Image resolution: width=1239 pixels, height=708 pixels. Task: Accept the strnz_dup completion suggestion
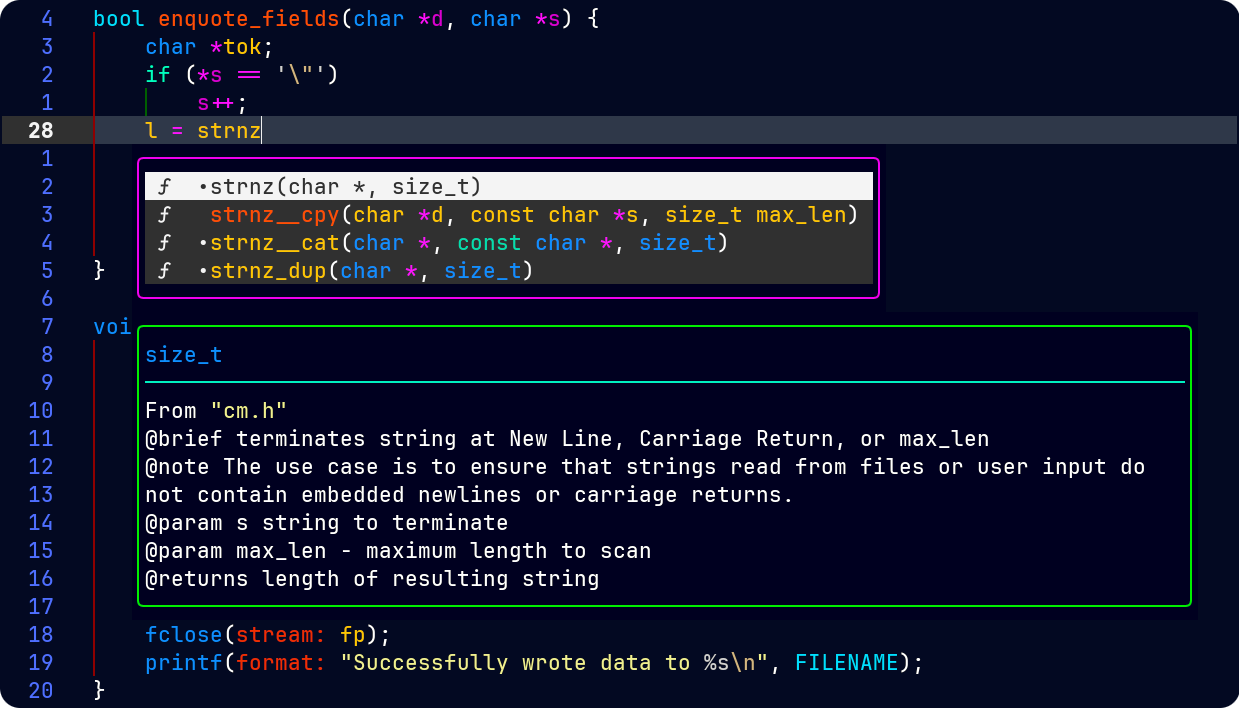[268, 271]
